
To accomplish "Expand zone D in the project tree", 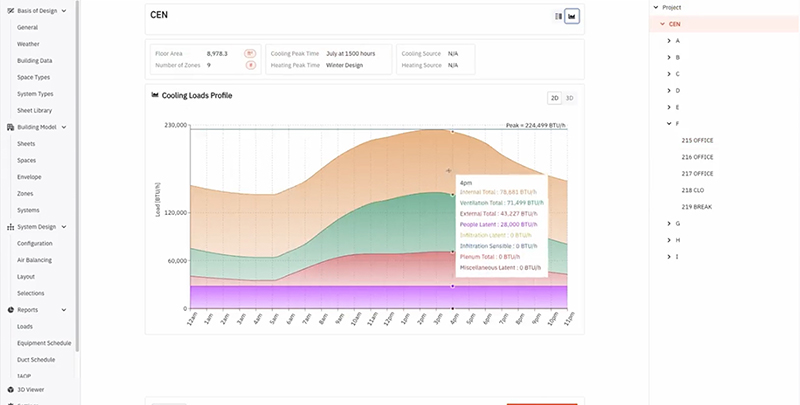I will point(669,90).
